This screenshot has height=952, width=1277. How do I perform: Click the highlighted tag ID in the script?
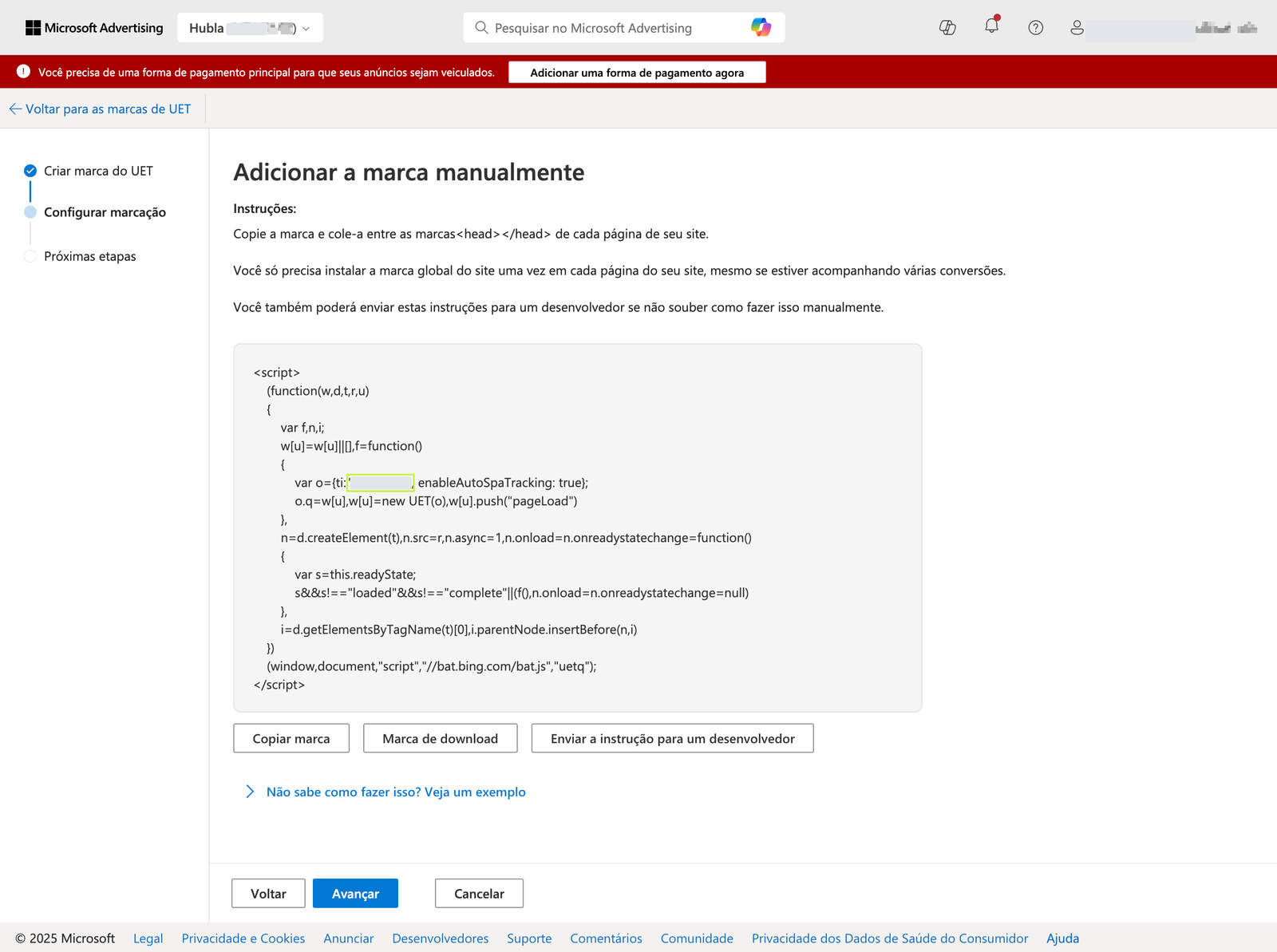pos(381,483)
